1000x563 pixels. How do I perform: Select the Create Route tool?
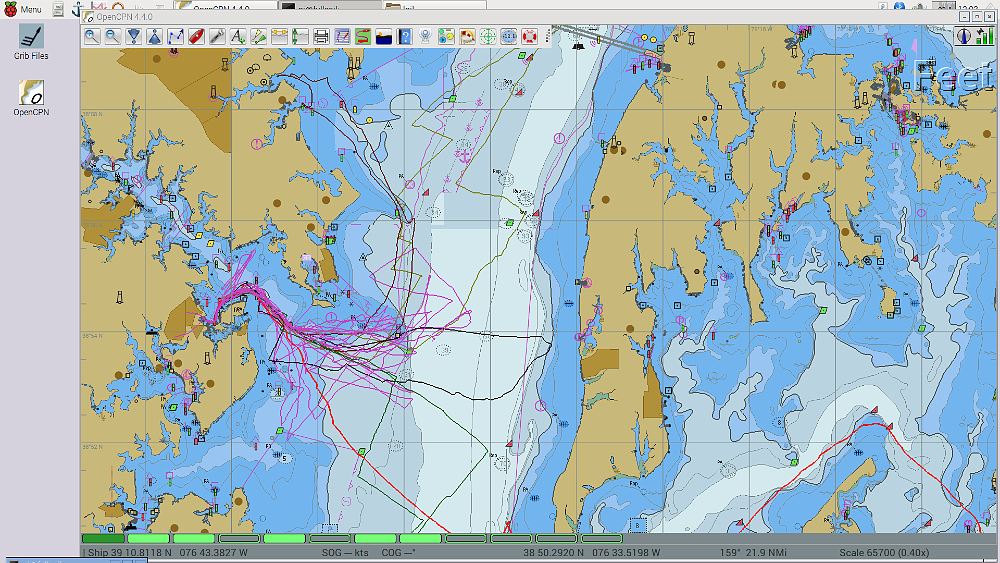coord(175,37)
